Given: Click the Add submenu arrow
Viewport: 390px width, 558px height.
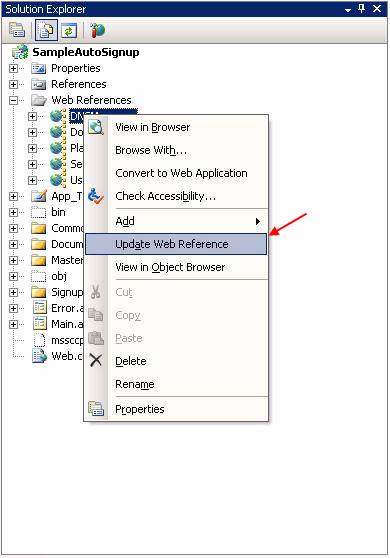Looking at the screenshot, I should click(x=258, y=221).
